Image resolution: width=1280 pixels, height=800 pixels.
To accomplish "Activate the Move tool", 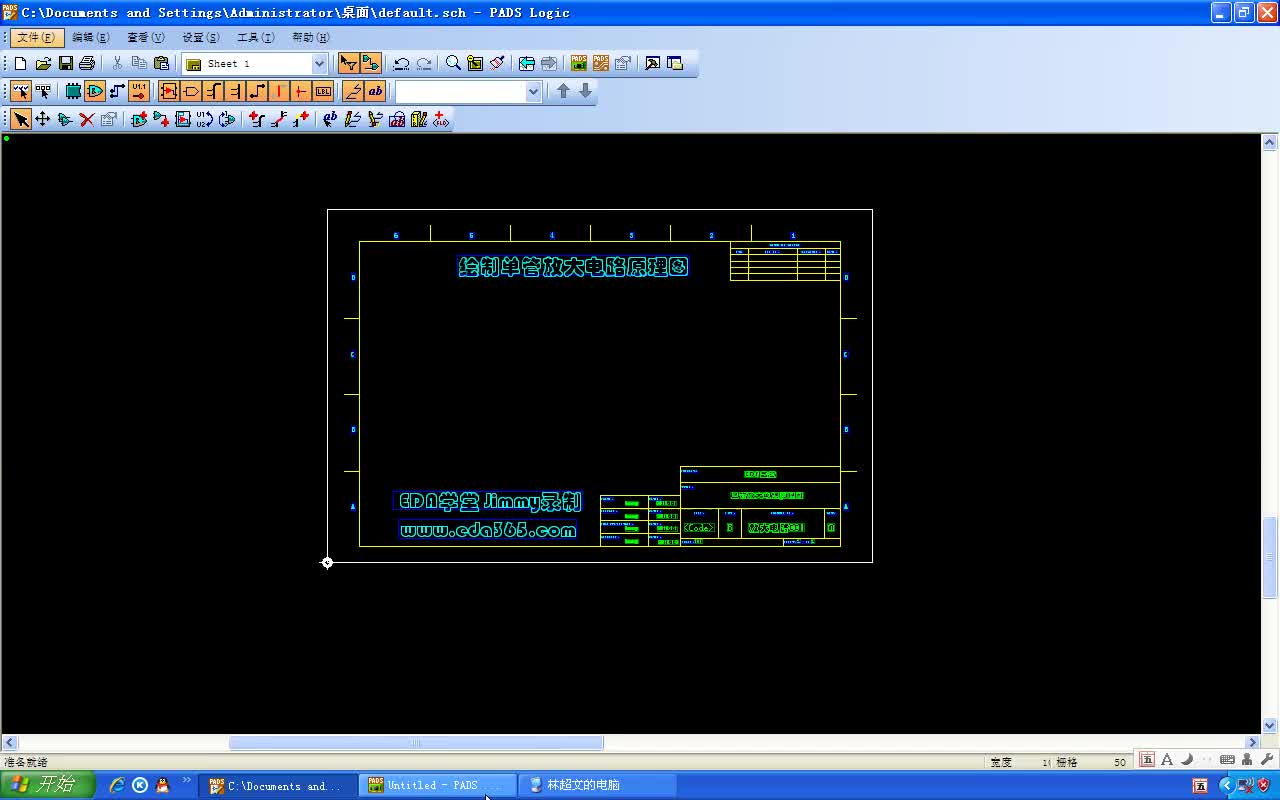I will tap(43, 119).
